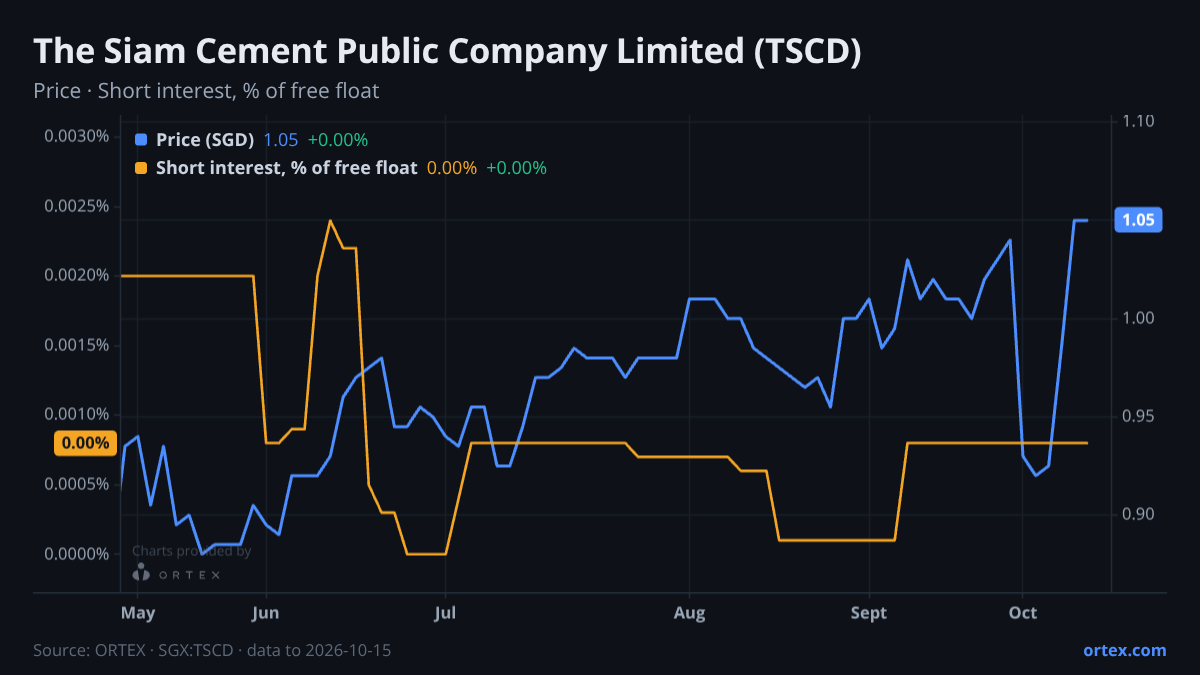
Task: Click the Aug x-axis label
Action: pyautogui.click(x=689, y=612)
